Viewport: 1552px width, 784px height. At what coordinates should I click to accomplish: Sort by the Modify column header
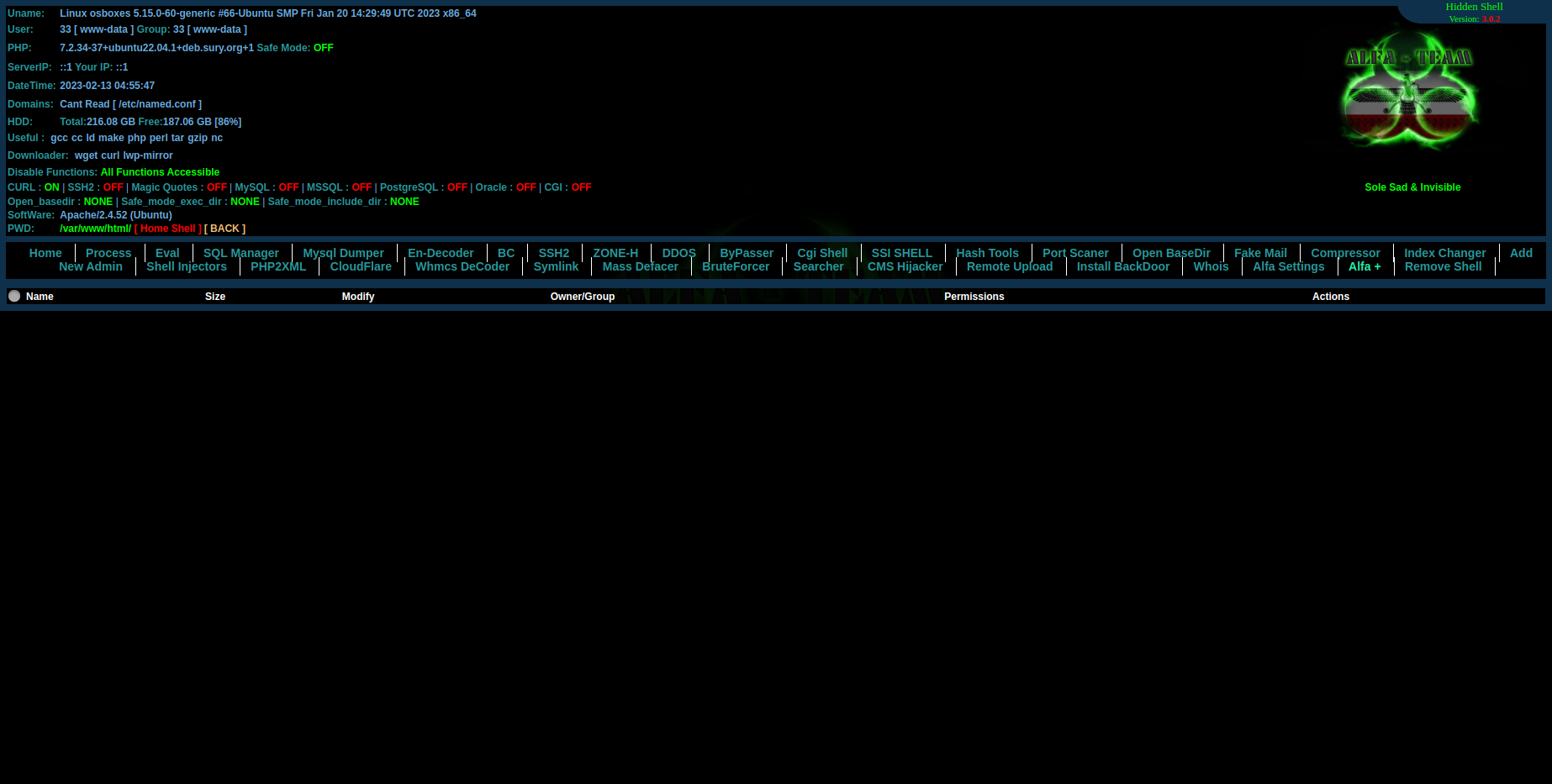[x=358, y=297]
